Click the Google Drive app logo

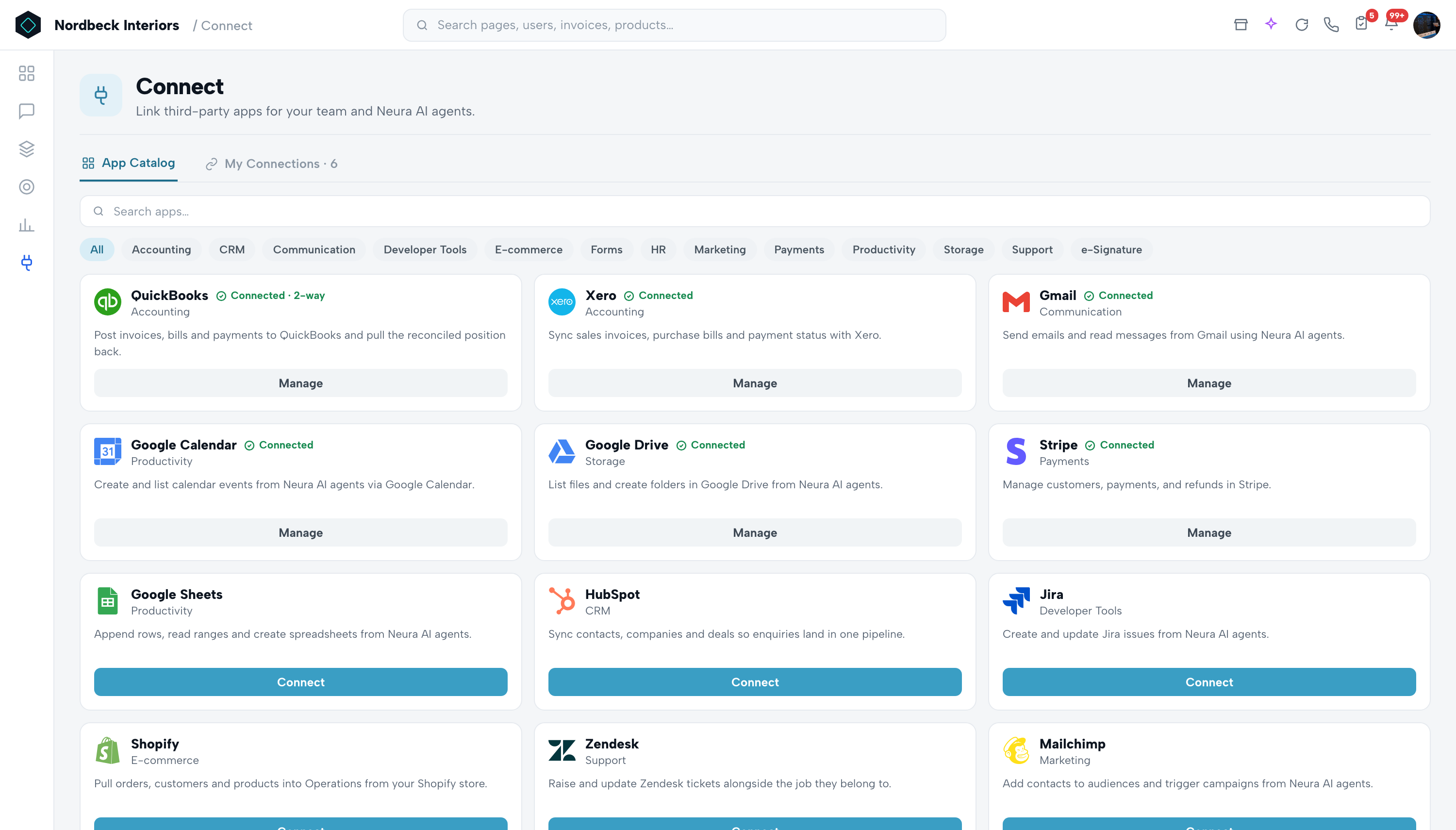click(x=562, y=451)
